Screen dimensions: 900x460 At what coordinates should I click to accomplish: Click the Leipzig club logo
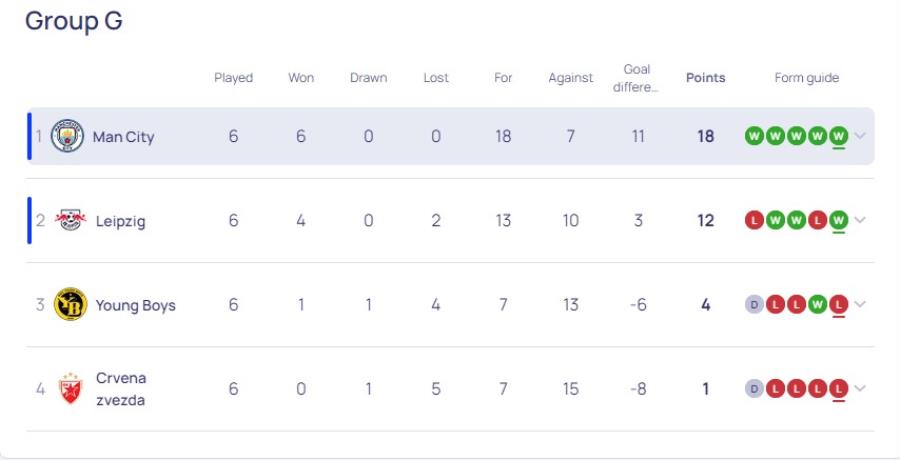click(x=71, y=221)
